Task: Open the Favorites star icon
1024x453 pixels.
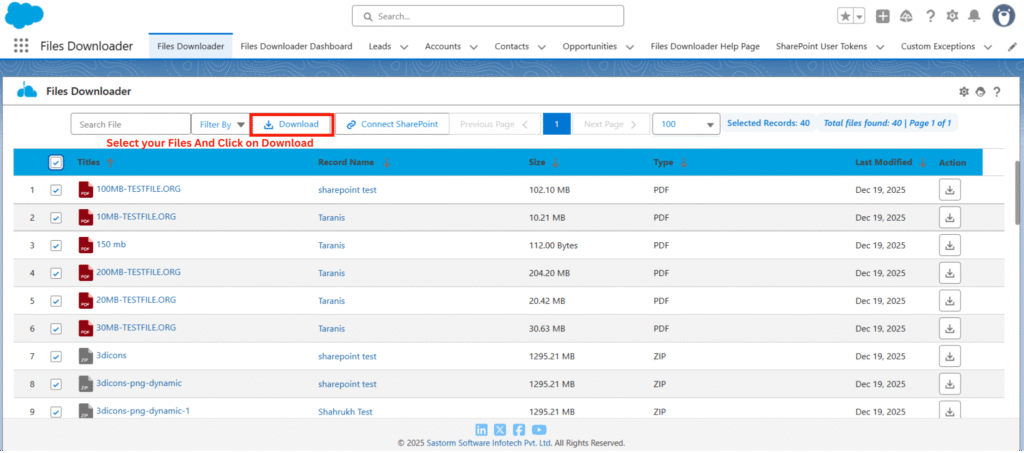Action: tap(845, 16)
